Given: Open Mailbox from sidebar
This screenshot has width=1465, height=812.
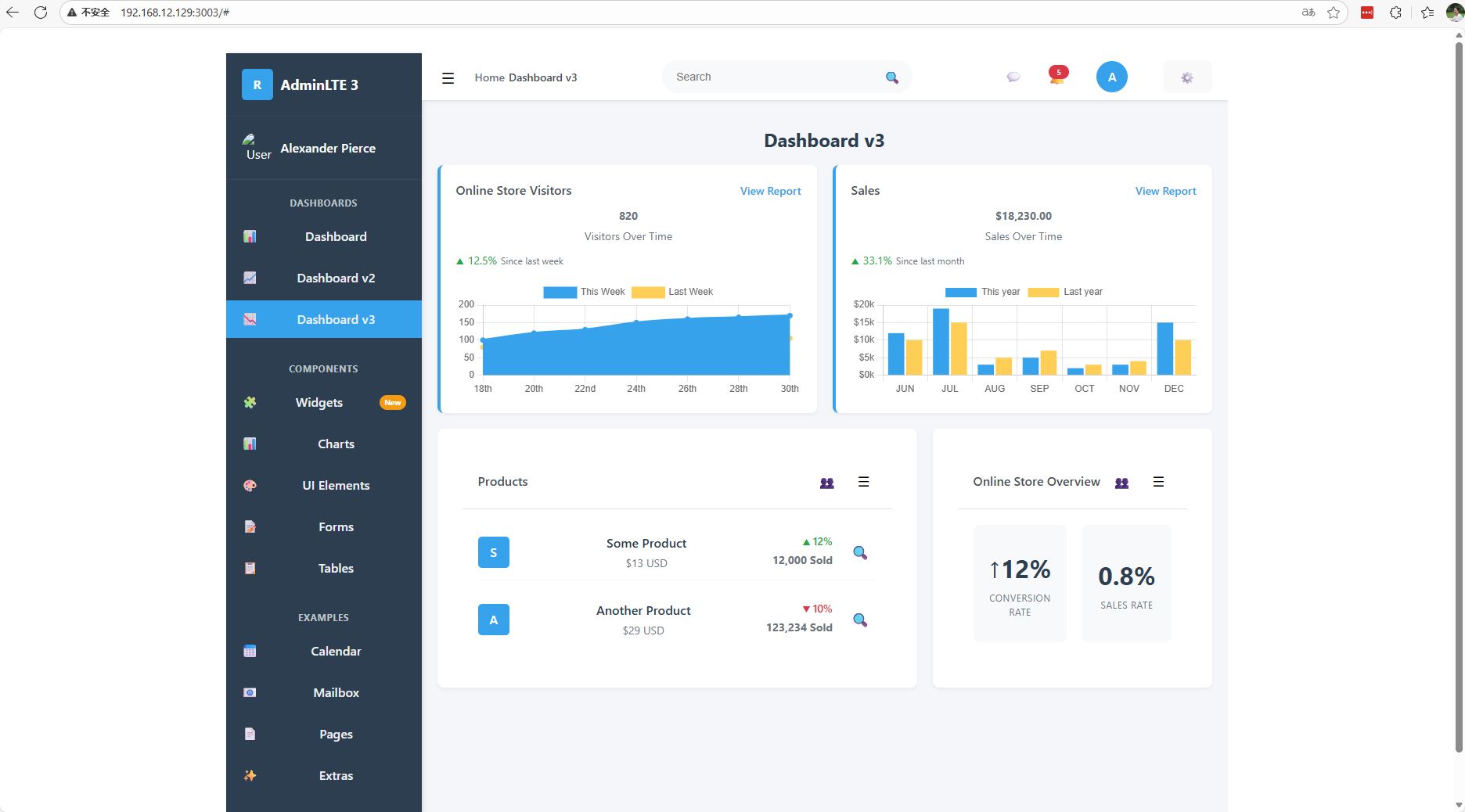Looking at the screenshot, I should coord(336,693).
